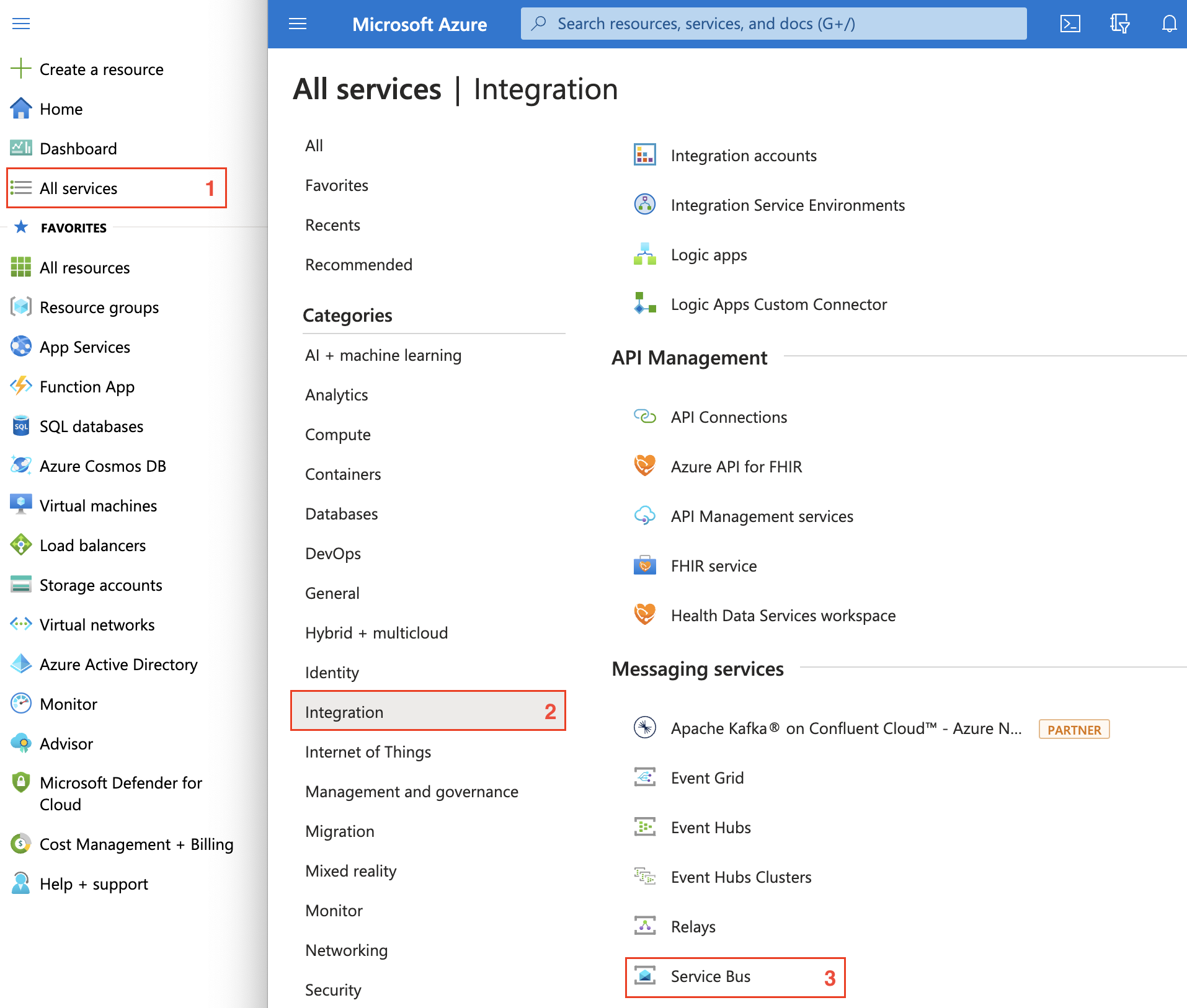The width and height of the screenshot is (1187, 1008).
Task: Open Event Hubs Clusters link
Action: 741,877
